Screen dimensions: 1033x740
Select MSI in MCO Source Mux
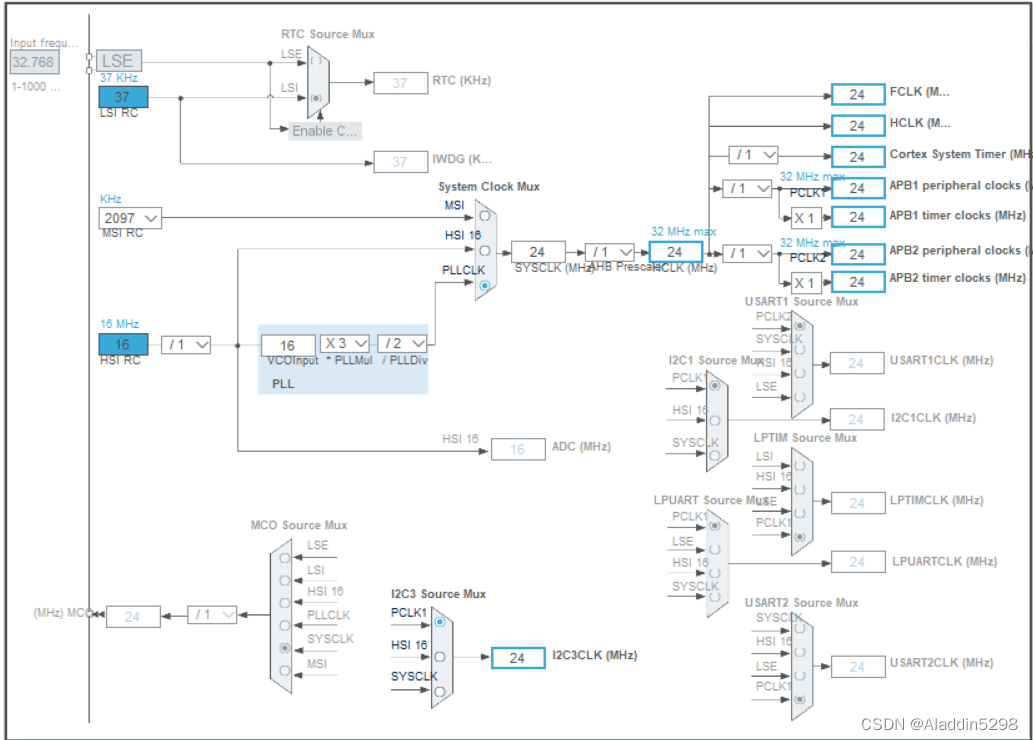285,670
